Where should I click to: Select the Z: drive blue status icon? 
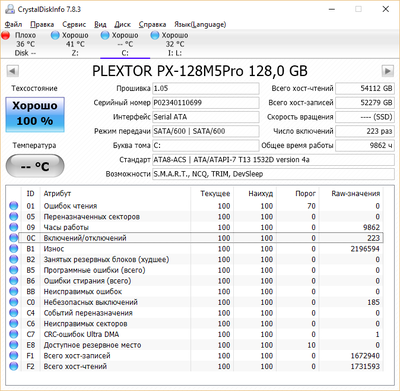point(55,35)
